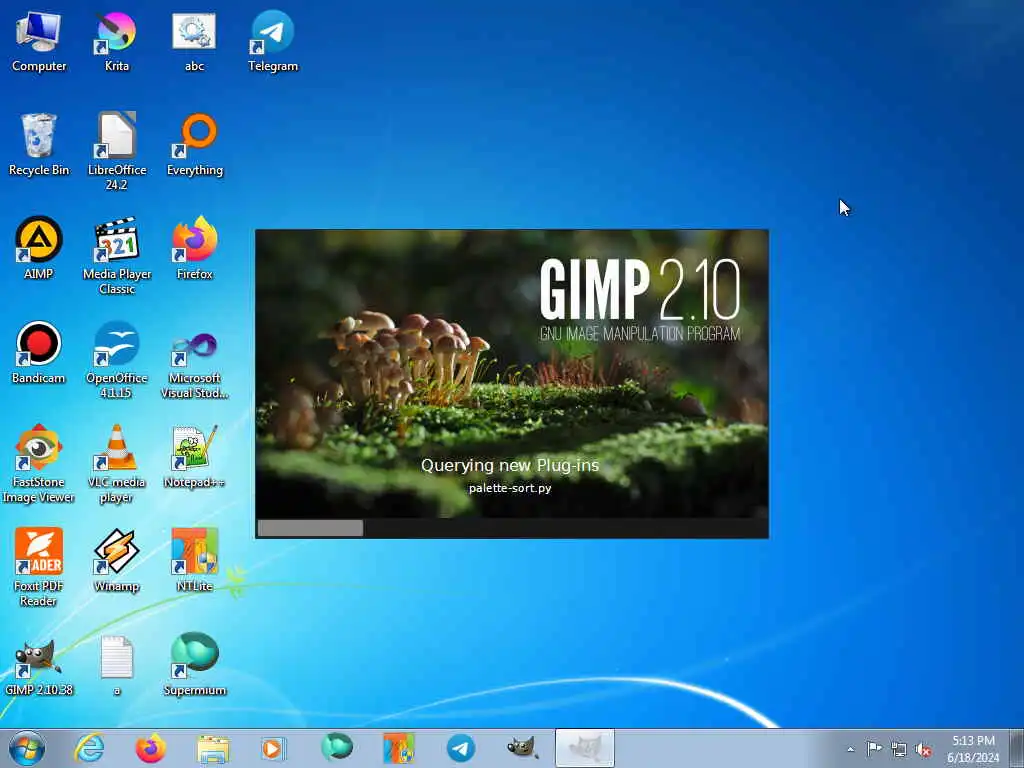
Task: Click the active GIMP splash taskbar button
Action: click(x=584, y=748)
